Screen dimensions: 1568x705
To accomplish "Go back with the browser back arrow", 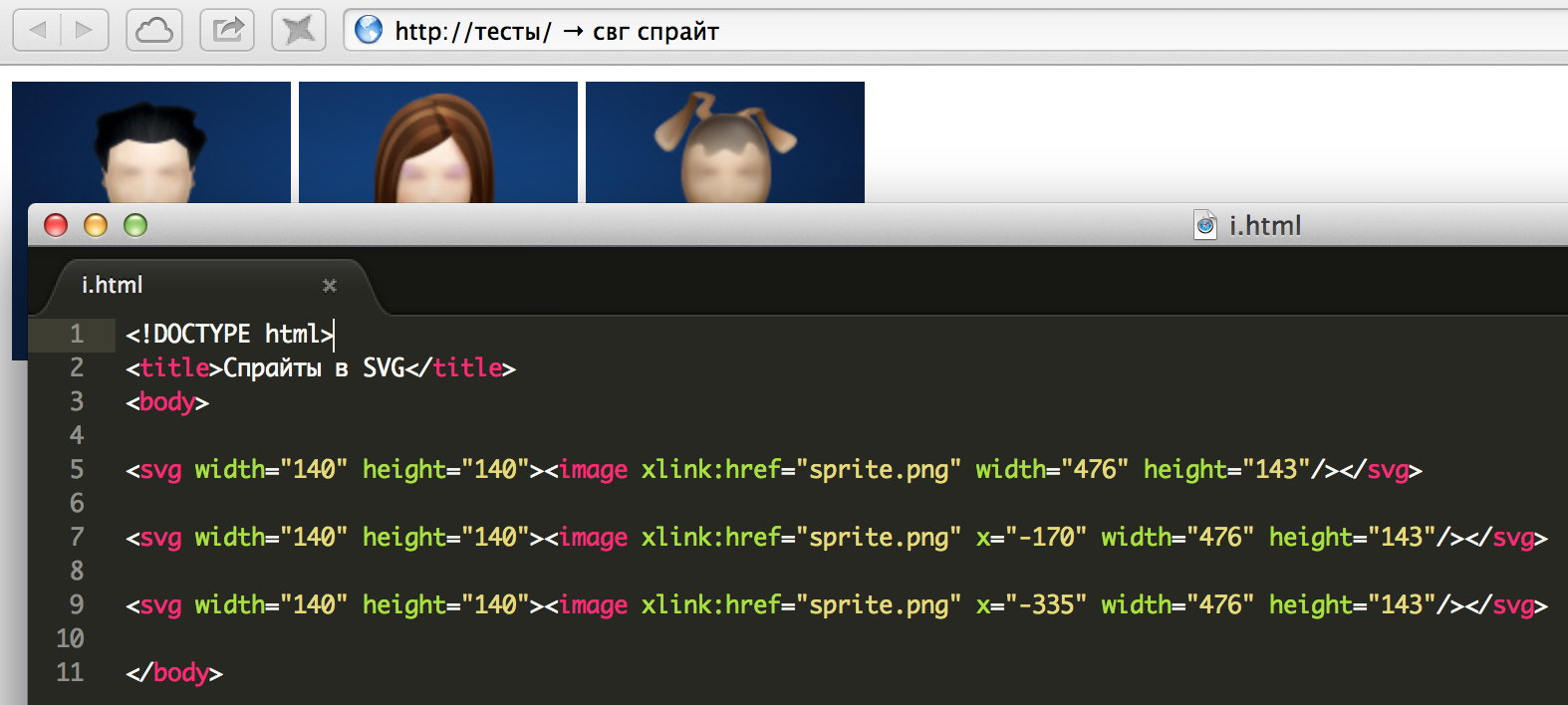I will coord(38,30).
